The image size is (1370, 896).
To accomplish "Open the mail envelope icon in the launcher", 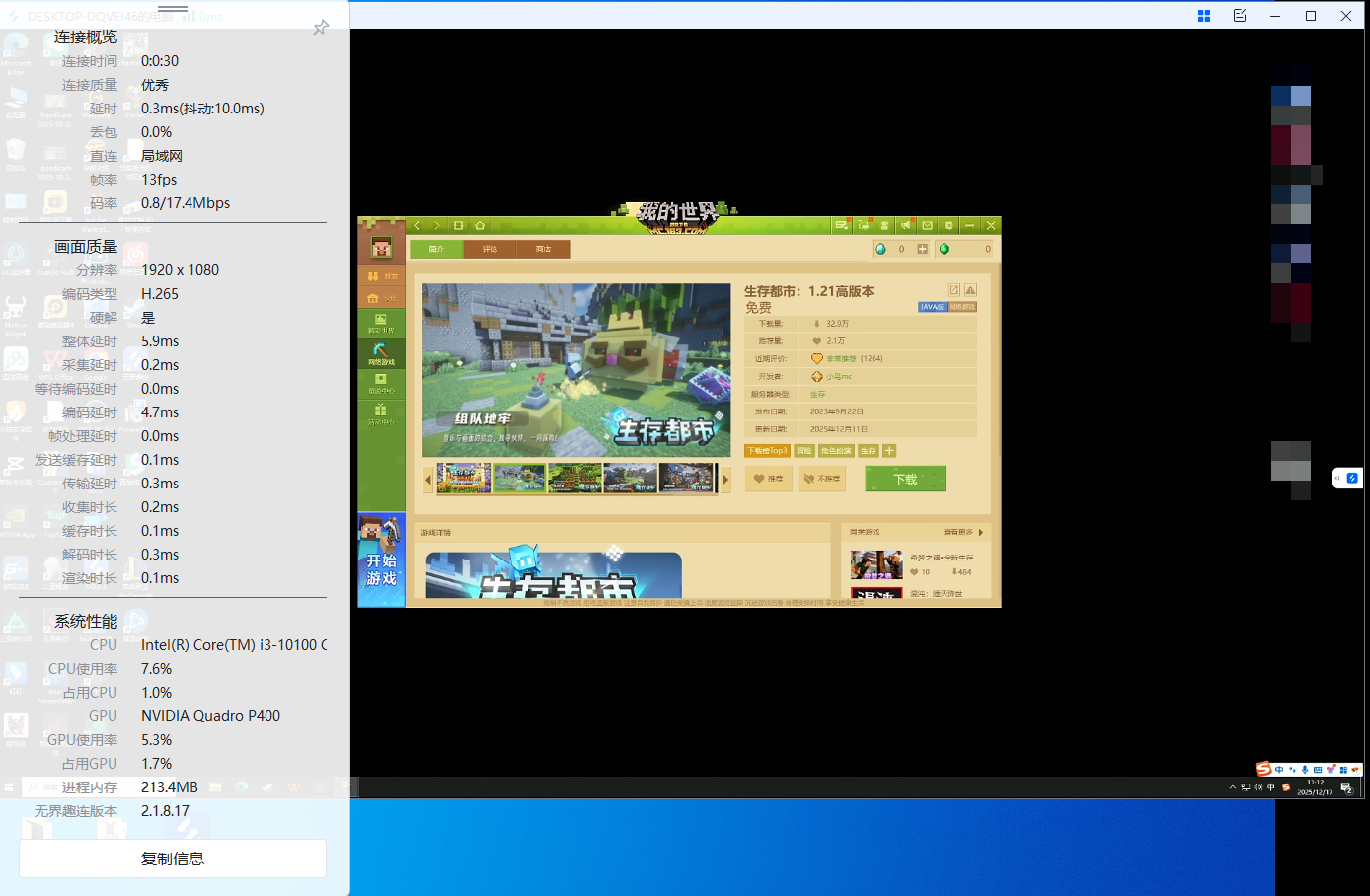I will click(927, 226).
